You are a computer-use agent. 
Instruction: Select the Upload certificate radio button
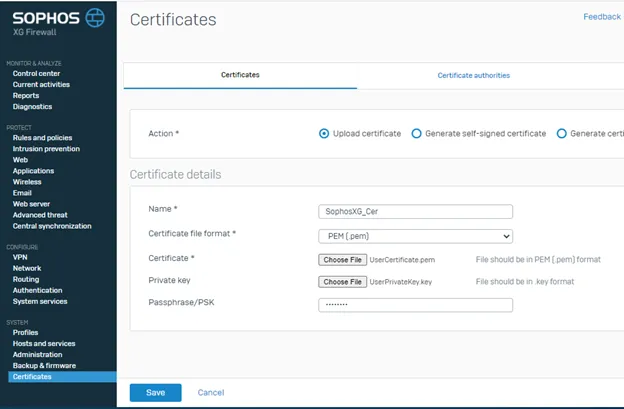point(324,133)
